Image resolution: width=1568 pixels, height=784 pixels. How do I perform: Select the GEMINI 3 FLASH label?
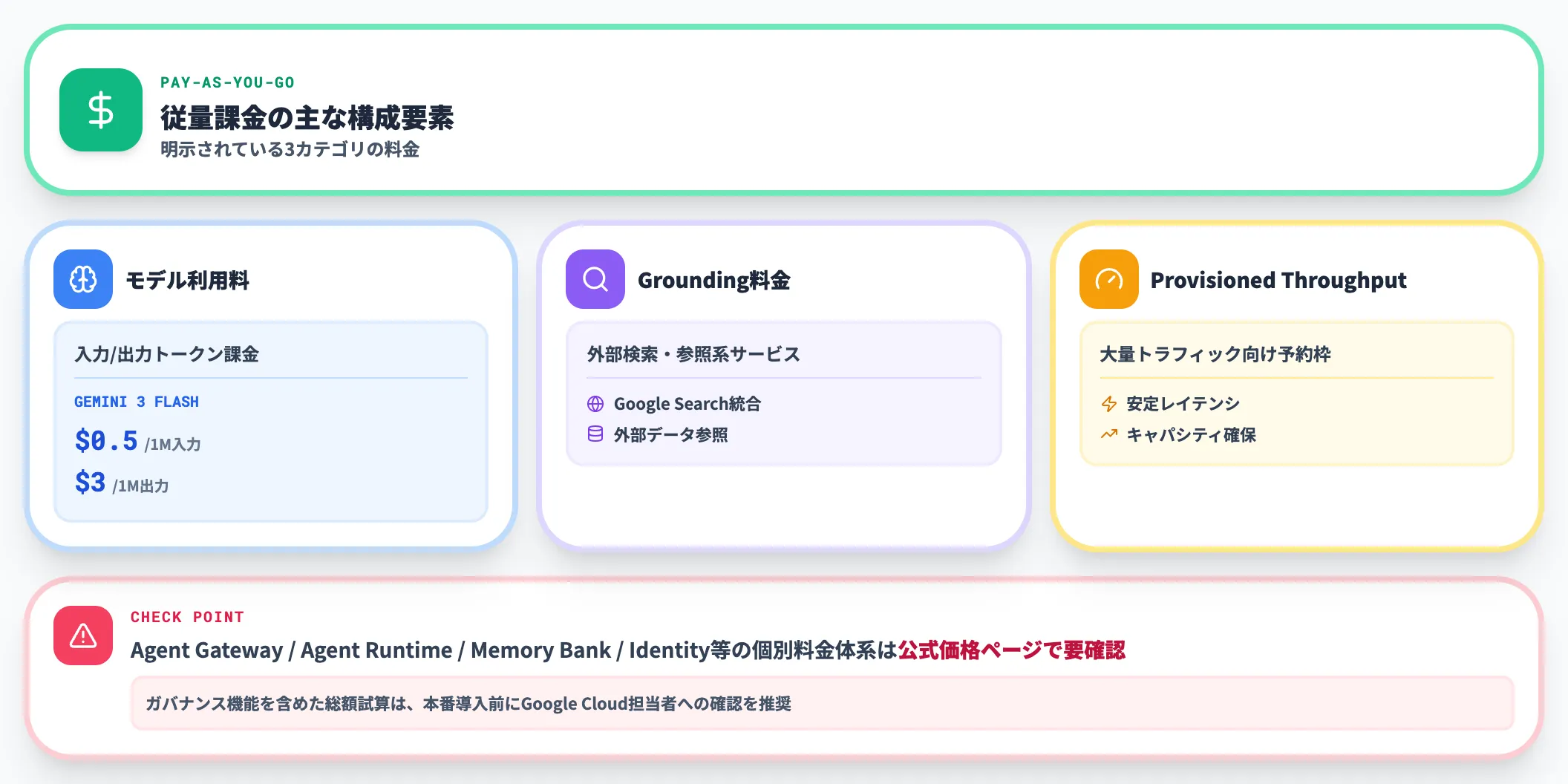[136, 402]
